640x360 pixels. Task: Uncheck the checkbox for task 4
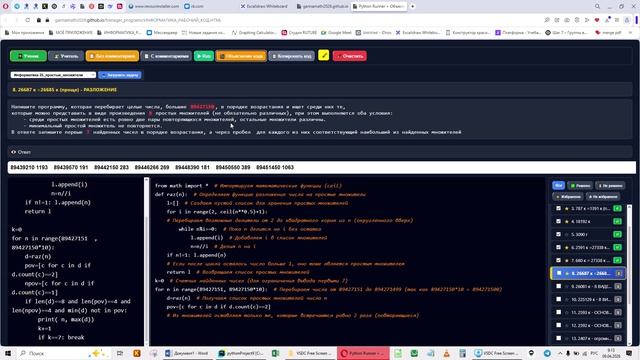[x=559, y=221]
